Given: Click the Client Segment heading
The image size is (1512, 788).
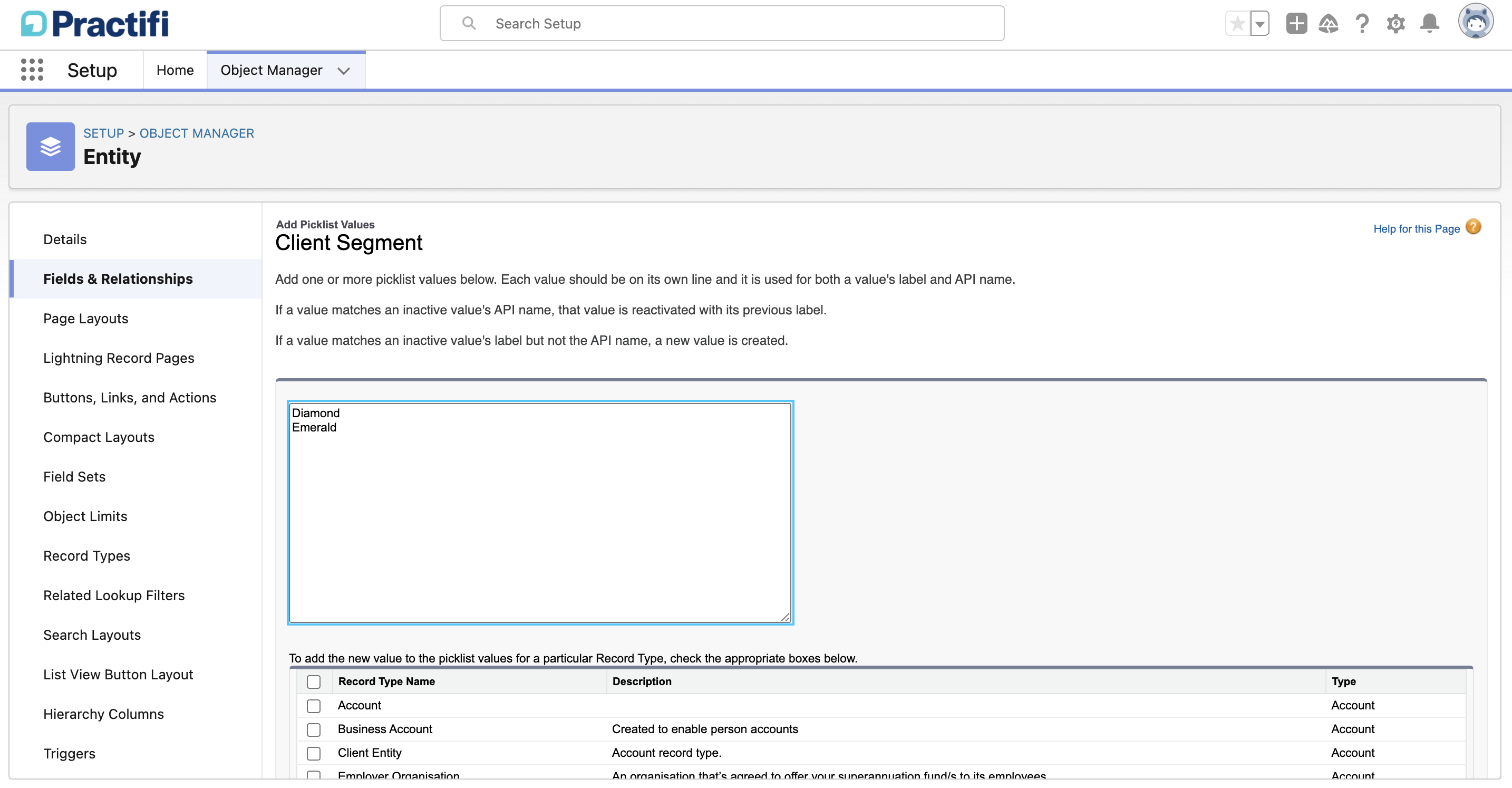Looking at the screenshot, I should coord(348,243).
